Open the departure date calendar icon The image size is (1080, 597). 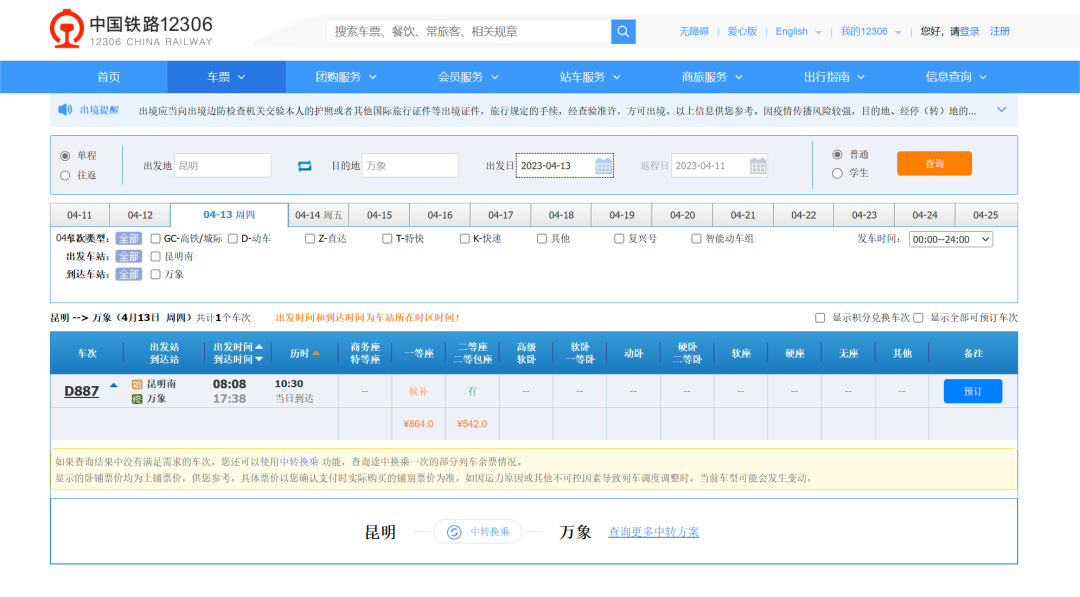coord(603,166)
